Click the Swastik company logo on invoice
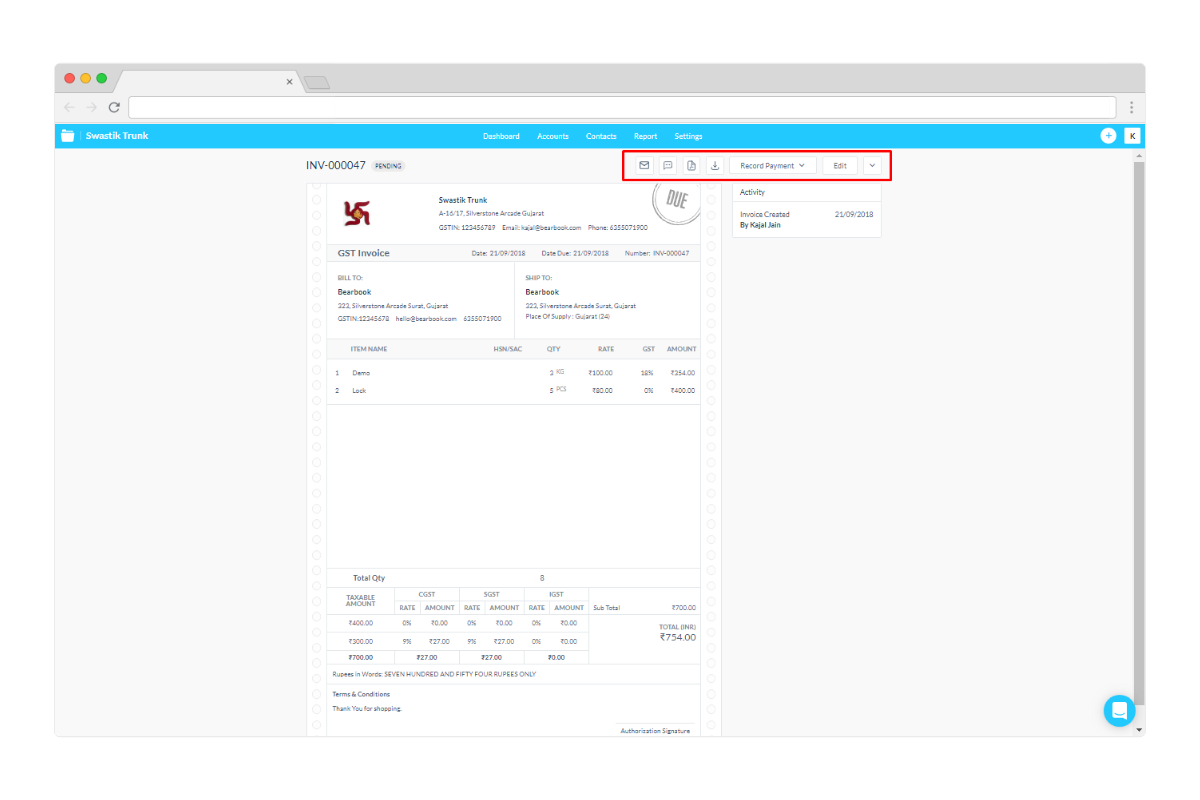Image resolution: width=1200 pixels, height=800 pixels. click(357, 212)
